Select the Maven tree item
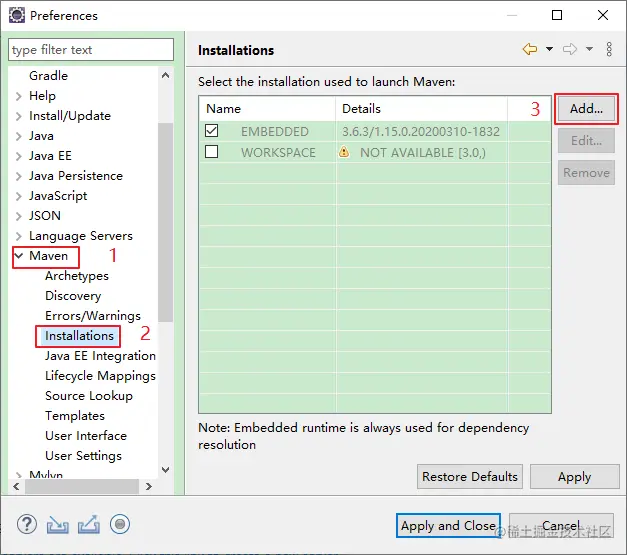This screenshot has height=555, width=627. (x=48, y=256)
